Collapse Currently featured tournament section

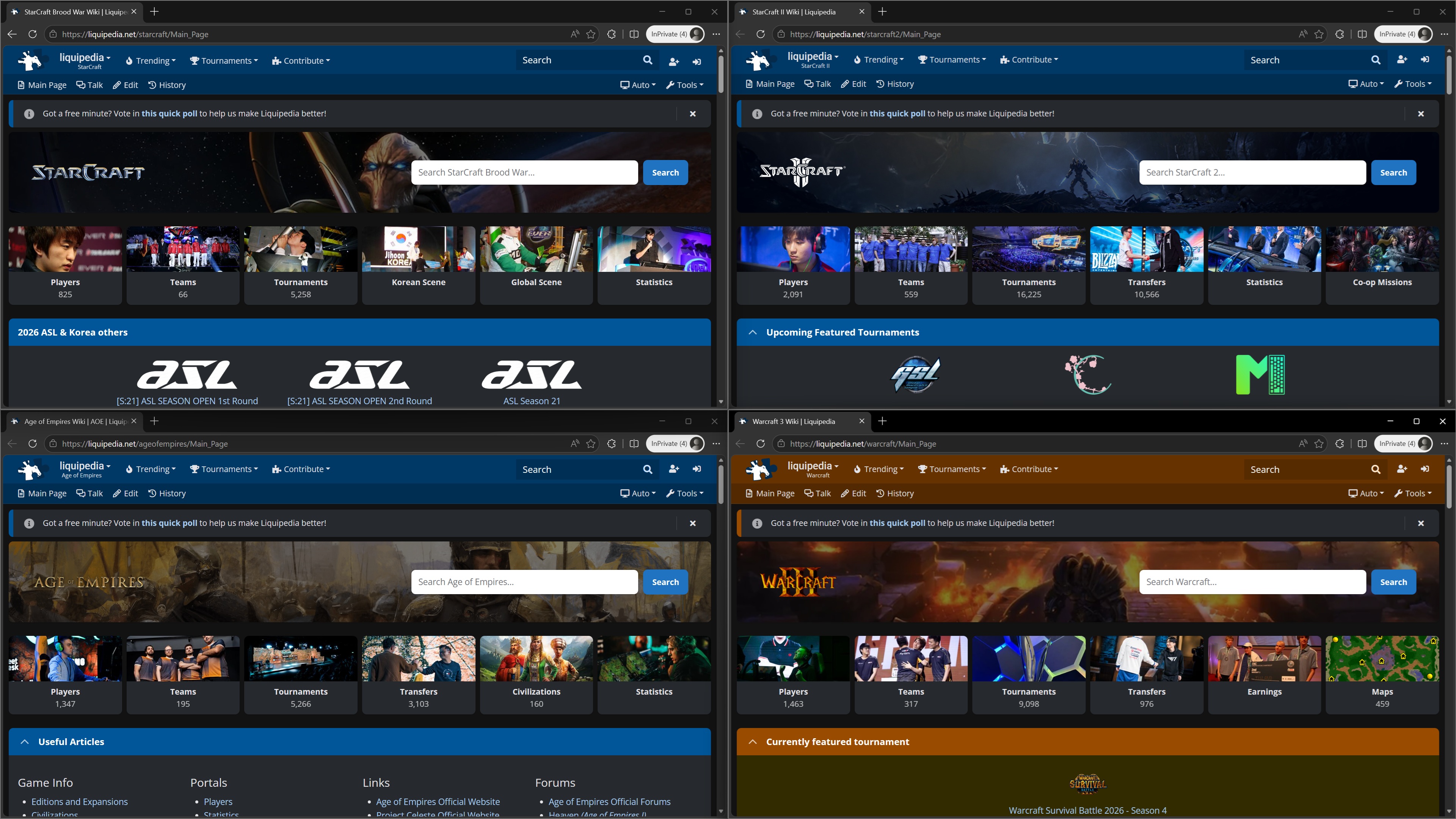pos(752,742)
